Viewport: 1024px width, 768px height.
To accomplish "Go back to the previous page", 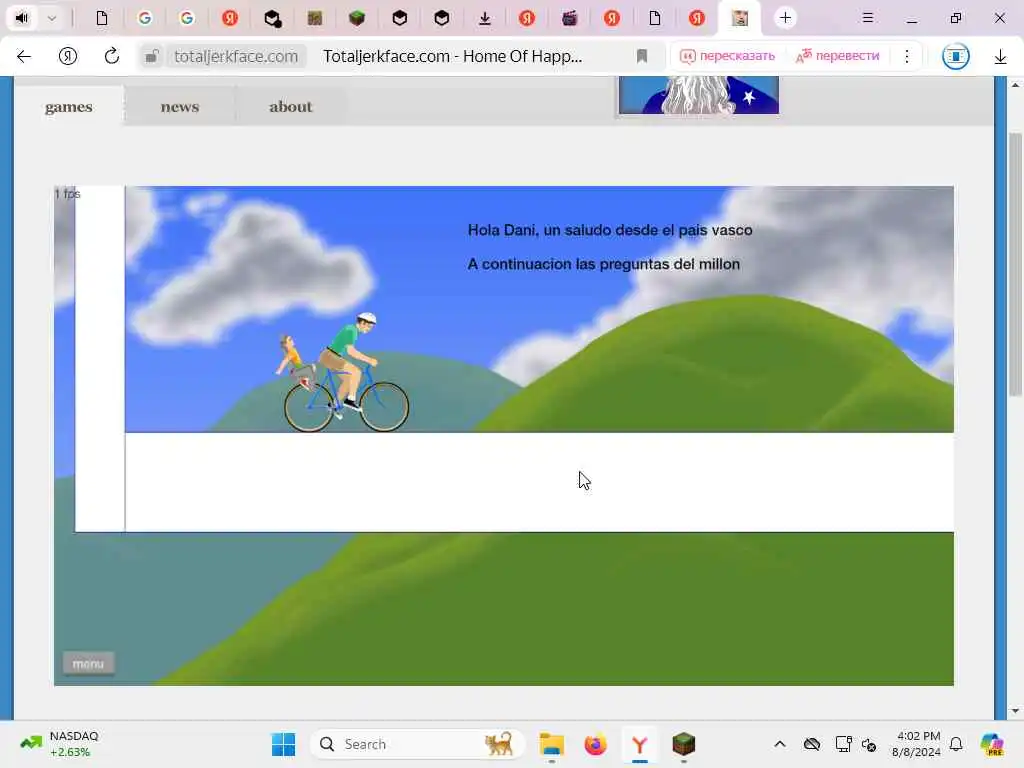I will 24,56.
